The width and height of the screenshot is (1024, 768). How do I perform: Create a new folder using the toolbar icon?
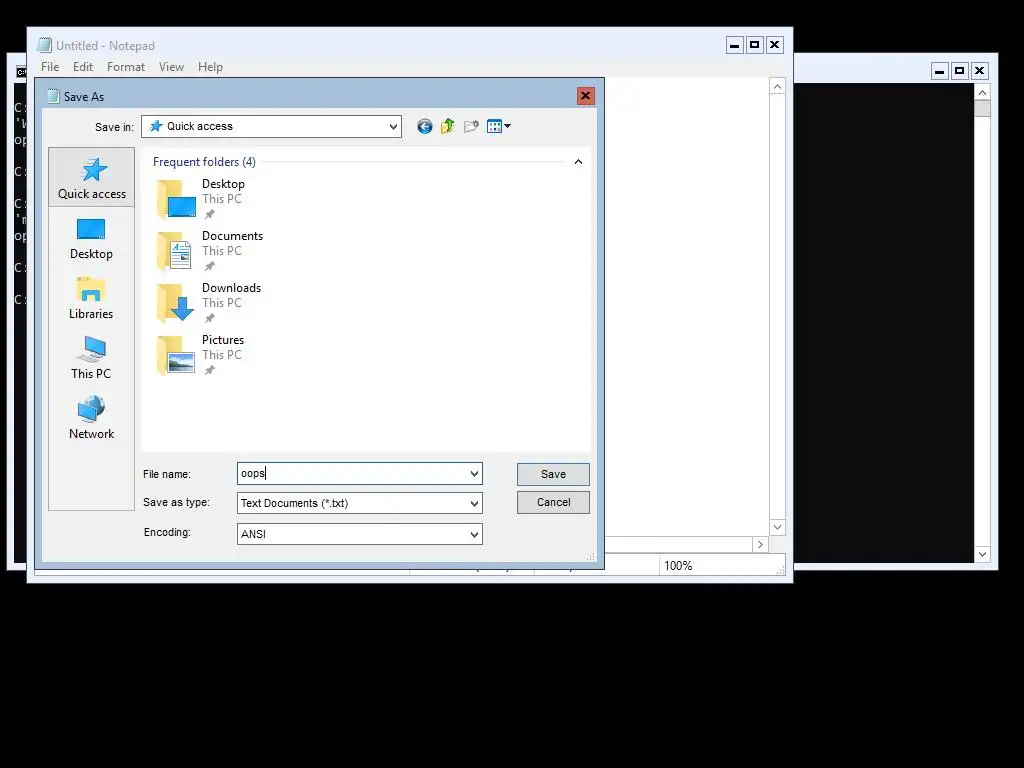tap(471, 127)
